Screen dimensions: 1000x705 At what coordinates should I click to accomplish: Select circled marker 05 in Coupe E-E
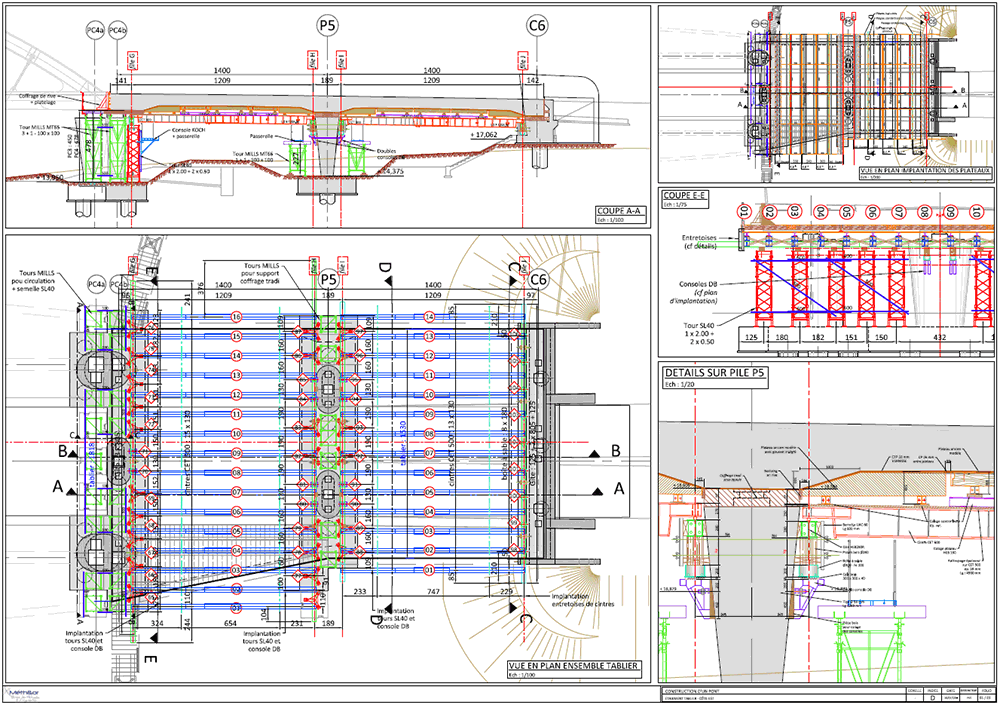click(846, 211)
